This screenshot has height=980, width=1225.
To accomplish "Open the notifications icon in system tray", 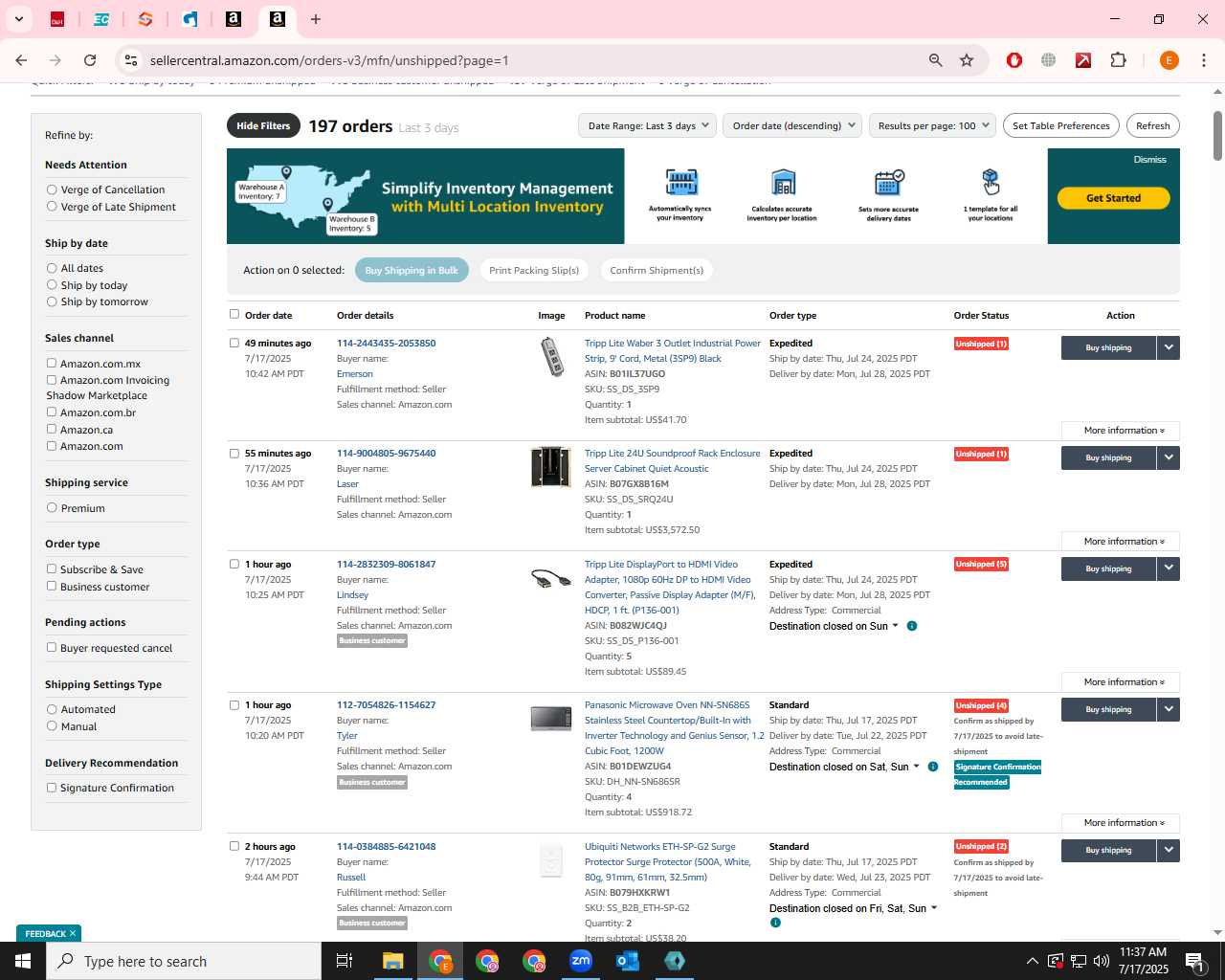I will [x=1194, y=961].
